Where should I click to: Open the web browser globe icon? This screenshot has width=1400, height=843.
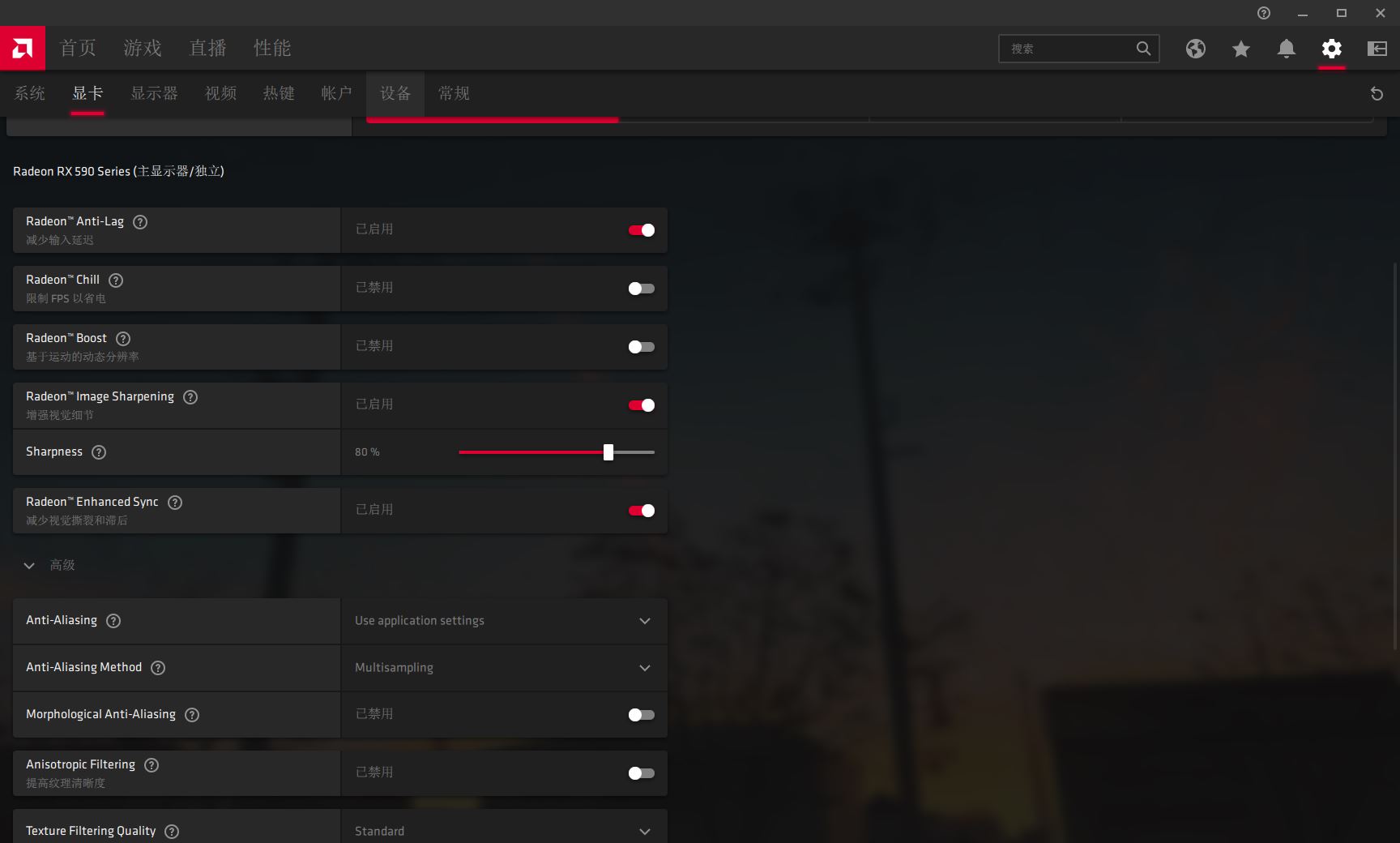coord(1196,49)
